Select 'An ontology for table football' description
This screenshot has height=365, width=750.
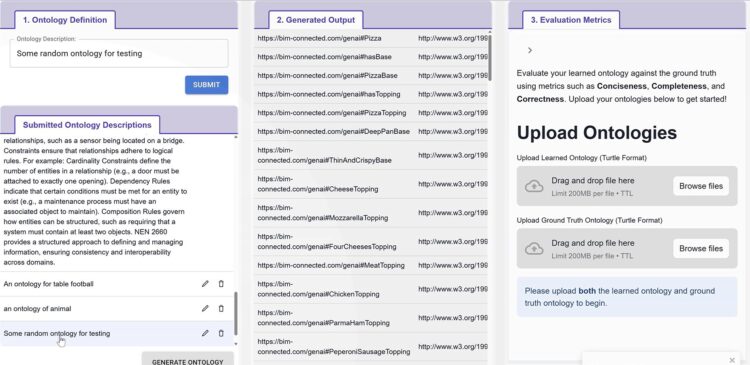click(48, 284)
